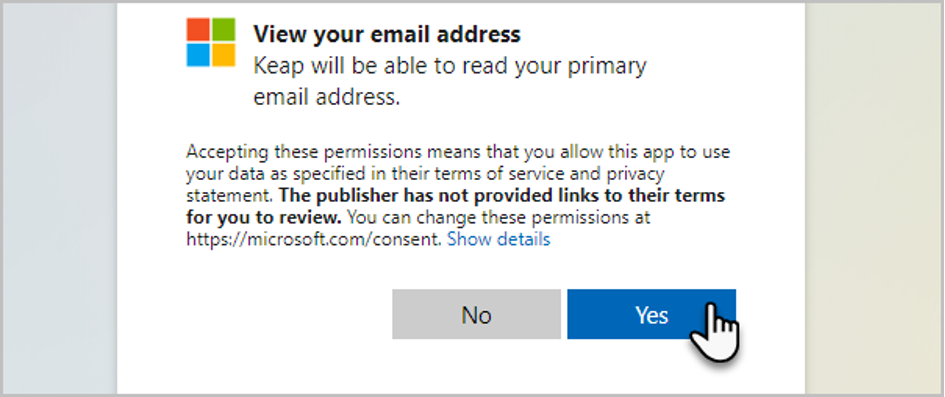Click the beige background right of the dialog
Screen dimensions: 945x397
pos(874,199)
